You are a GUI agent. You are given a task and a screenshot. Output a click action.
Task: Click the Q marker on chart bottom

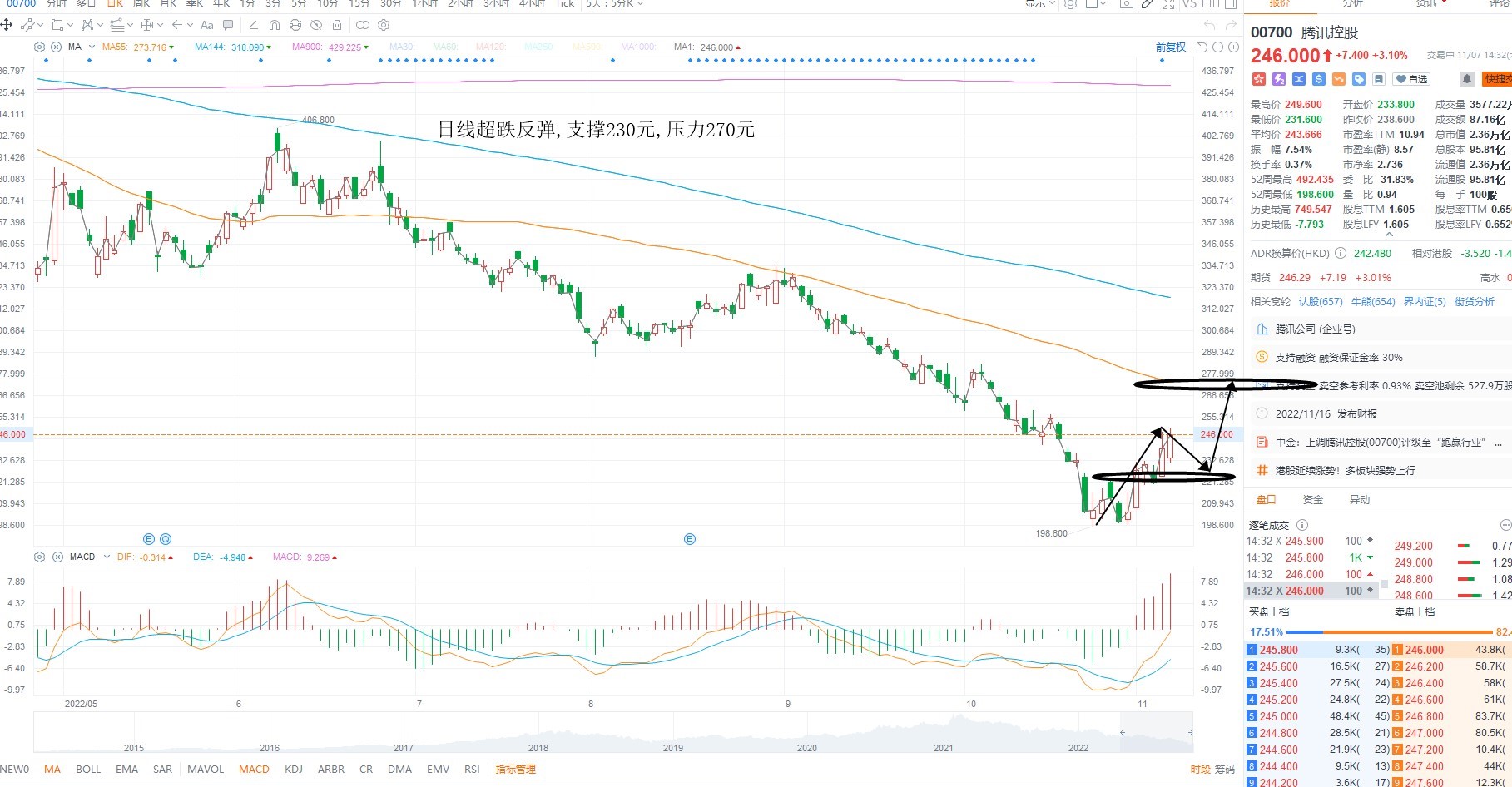[x=166, y=539]
